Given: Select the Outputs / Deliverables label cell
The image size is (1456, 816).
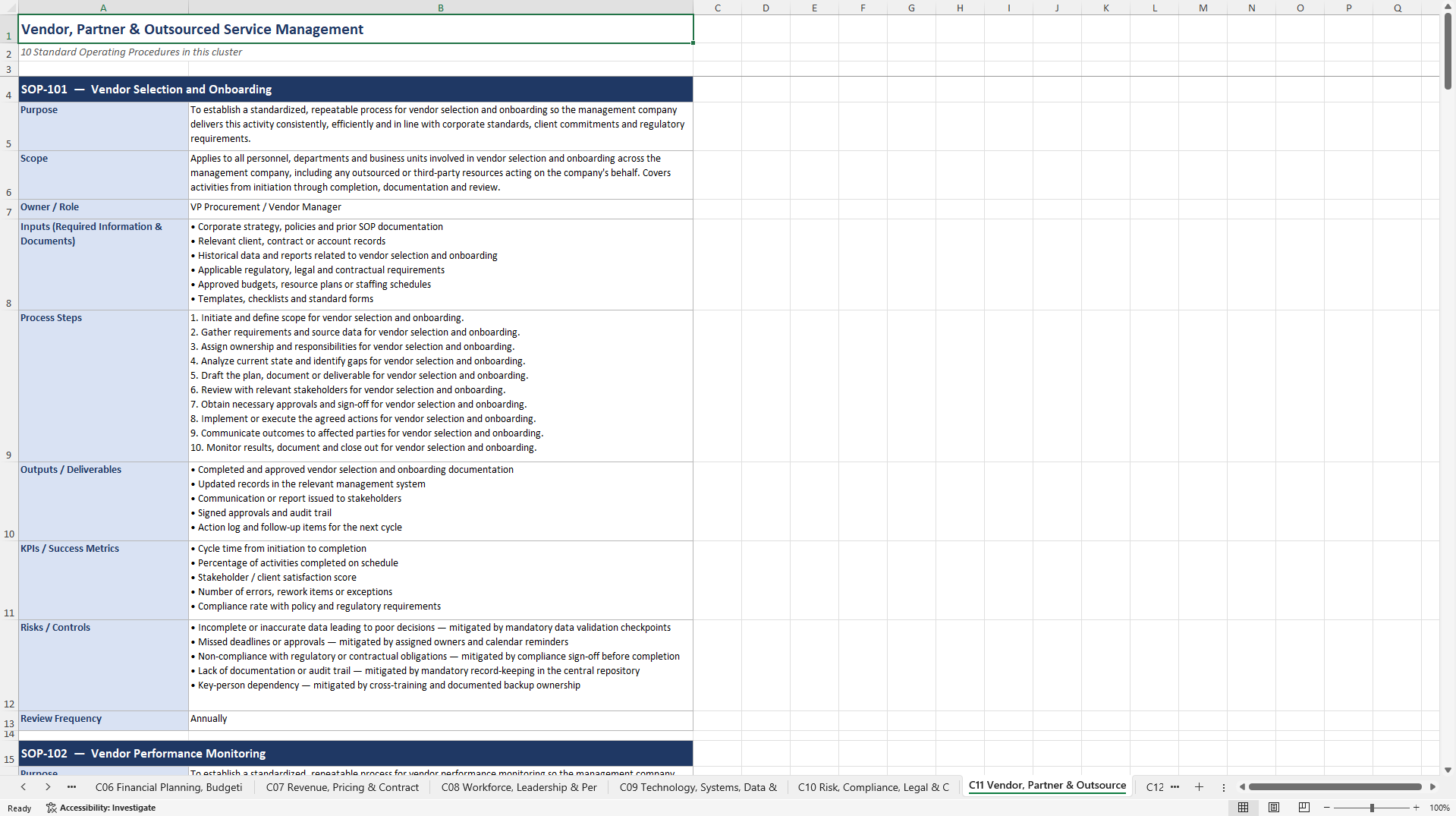Looking at the screenshot, I should point(103,501).
